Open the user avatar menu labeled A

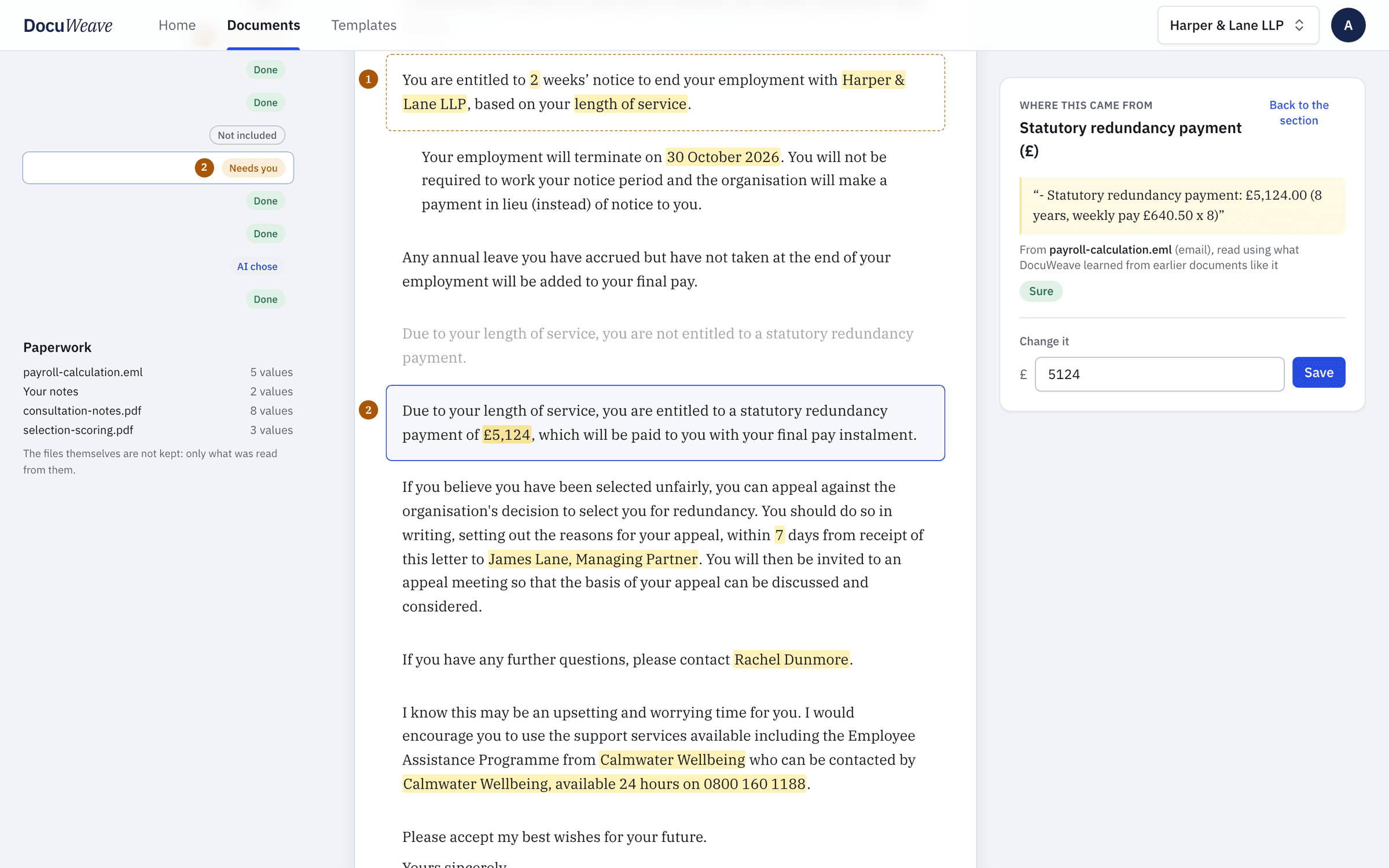click(x=1348, y=25)
